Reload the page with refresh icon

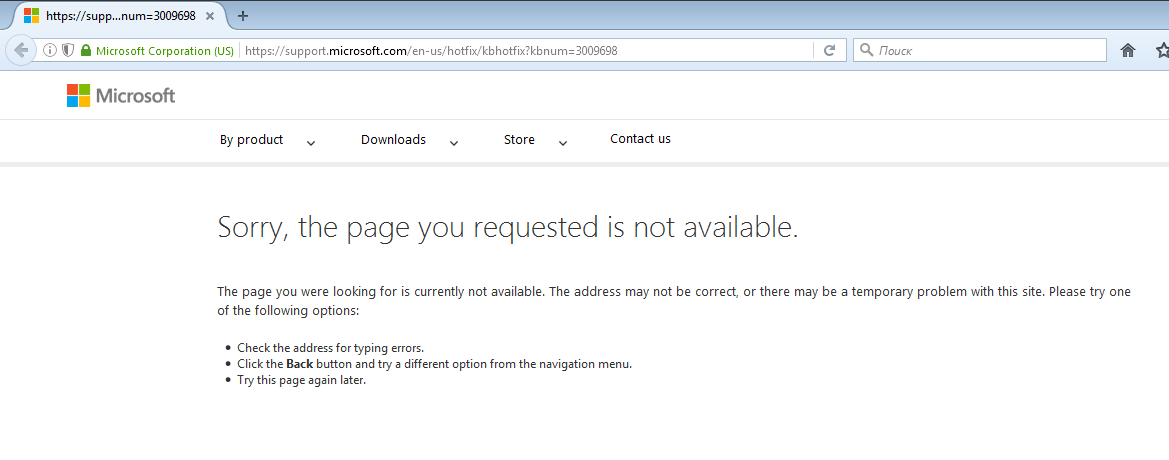pyautogui.click(x=828, y=51)
